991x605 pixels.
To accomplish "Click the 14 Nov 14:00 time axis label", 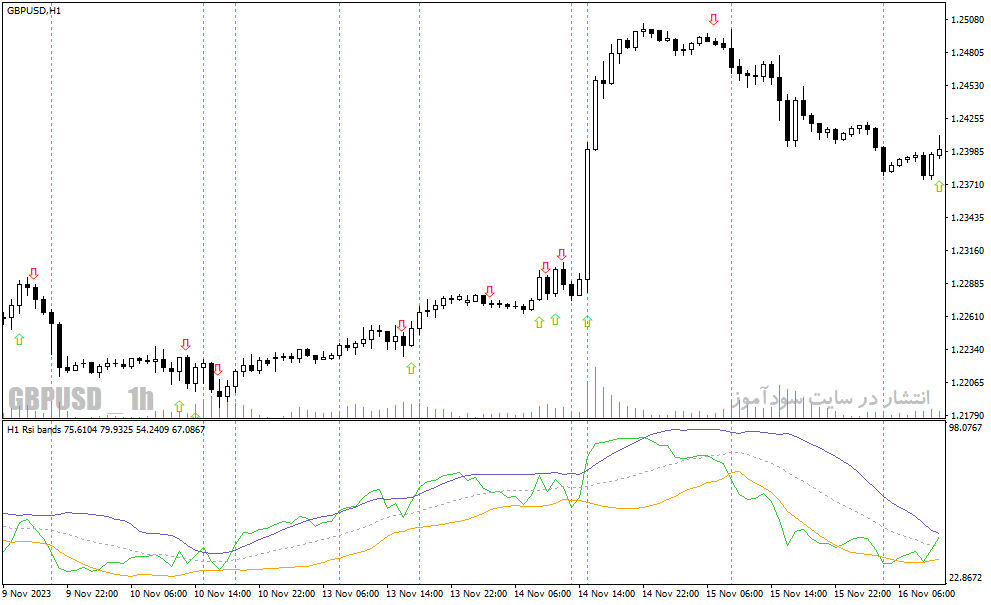I will (x=607, y=594).
